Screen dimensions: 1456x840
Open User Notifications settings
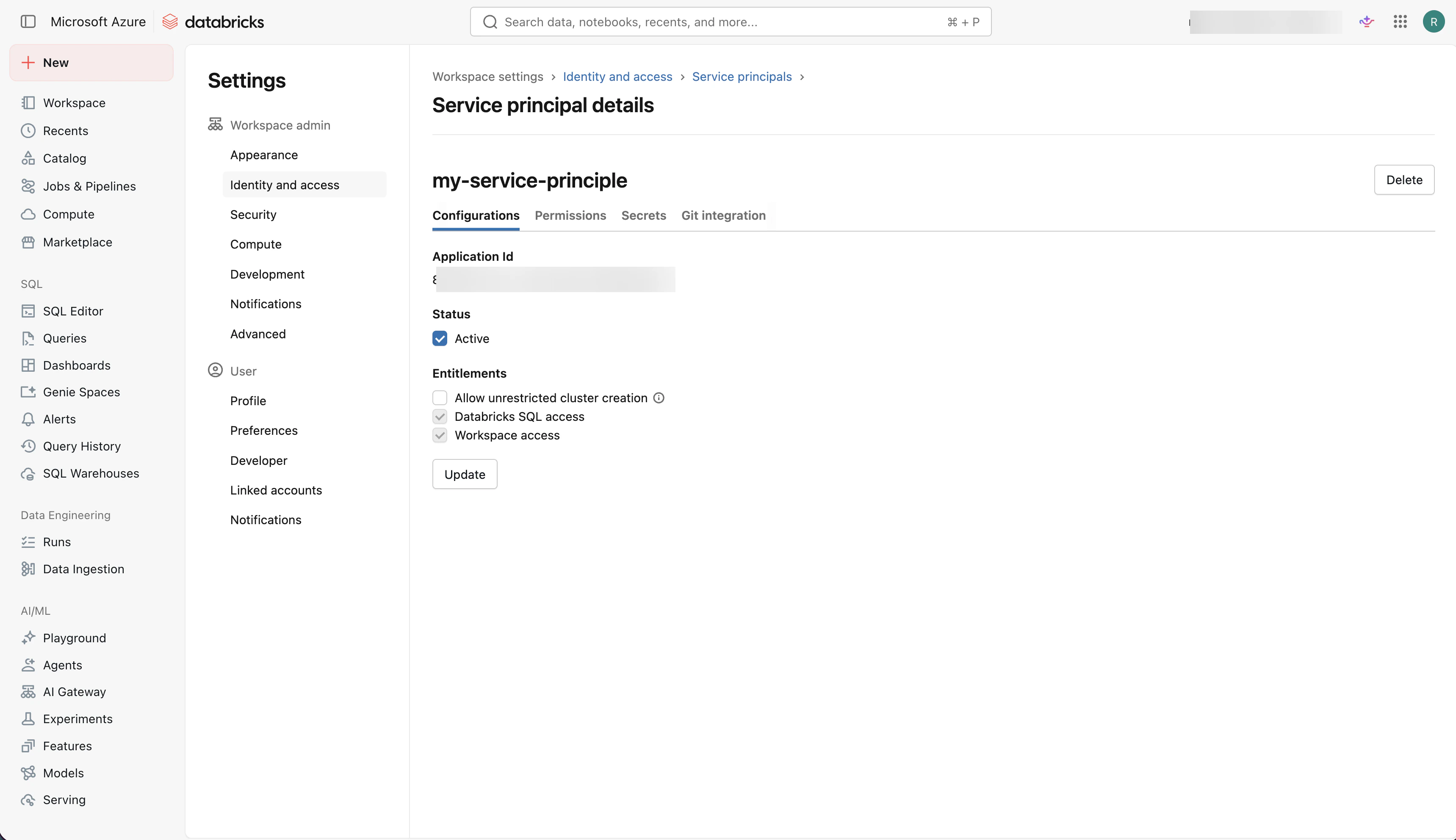point(304,520)
